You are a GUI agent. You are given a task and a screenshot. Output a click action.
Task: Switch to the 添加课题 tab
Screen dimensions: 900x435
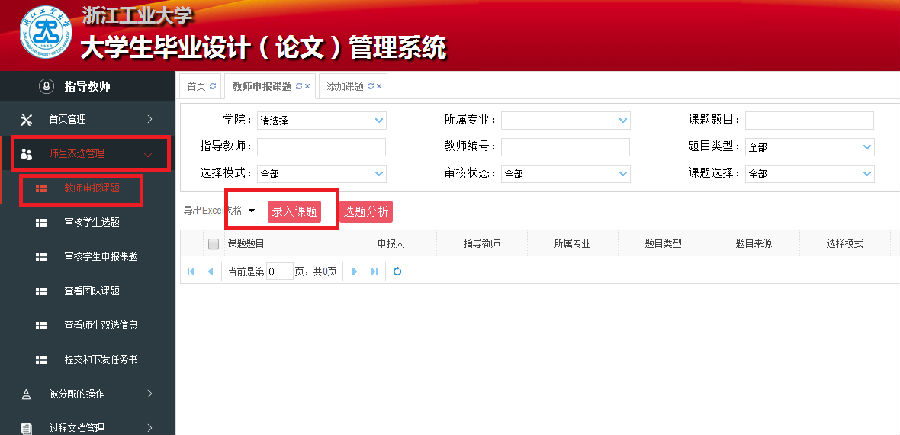coord(346,86)
